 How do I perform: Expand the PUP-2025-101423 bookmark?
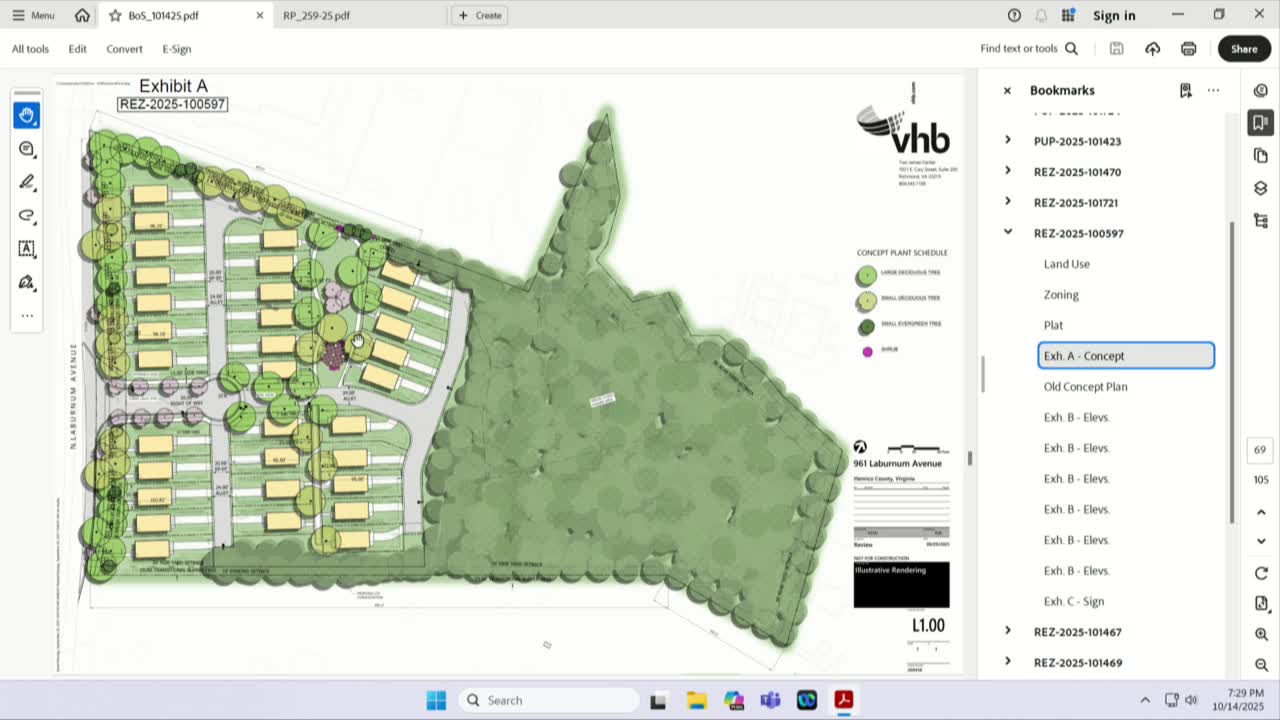1007,141
